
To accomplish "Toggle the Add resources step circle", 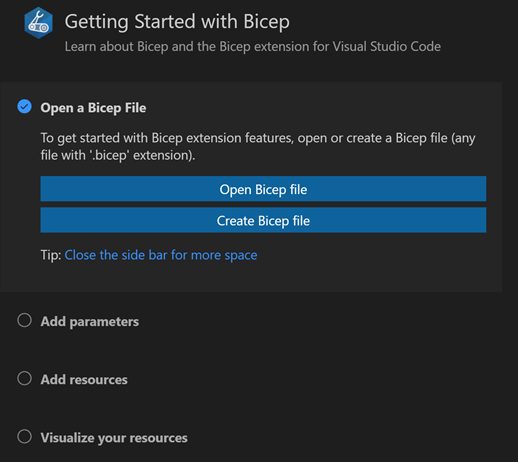I will pos(24,378).
